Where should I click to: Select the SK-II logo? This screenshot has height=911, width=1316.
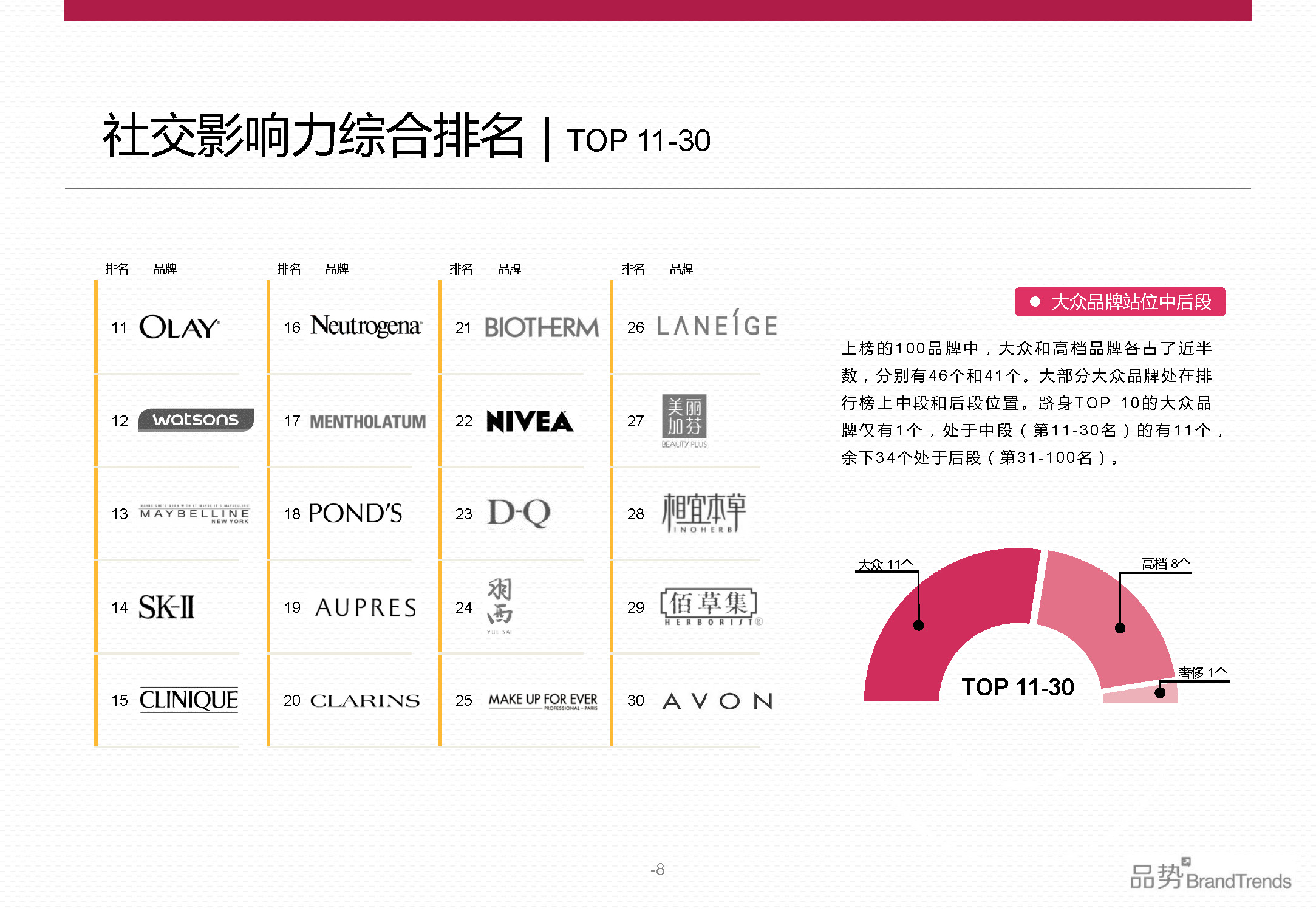[x=168, y=607]
